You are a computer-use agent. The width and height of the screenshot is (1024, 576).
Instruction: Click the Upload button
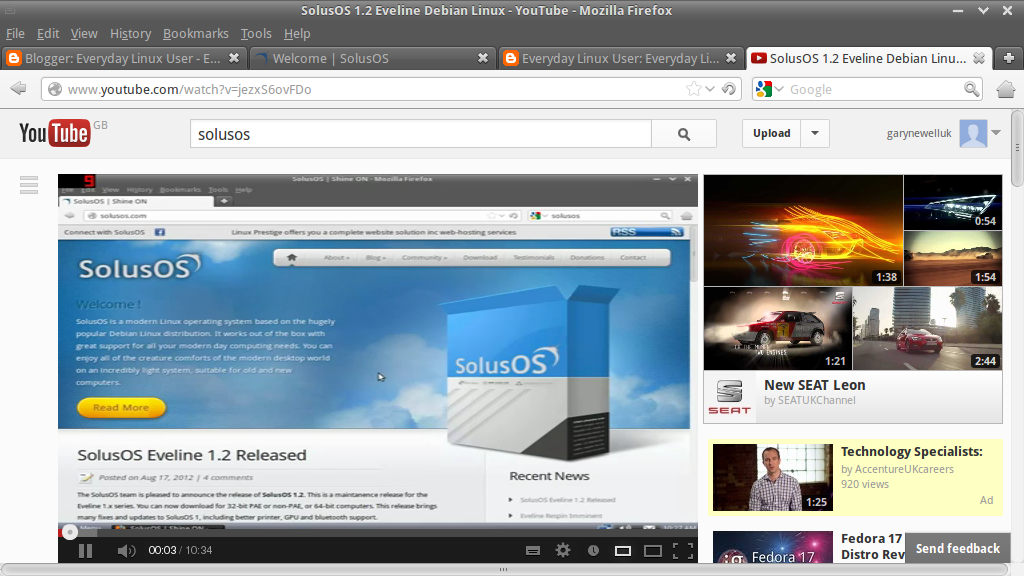coord(772,133)
